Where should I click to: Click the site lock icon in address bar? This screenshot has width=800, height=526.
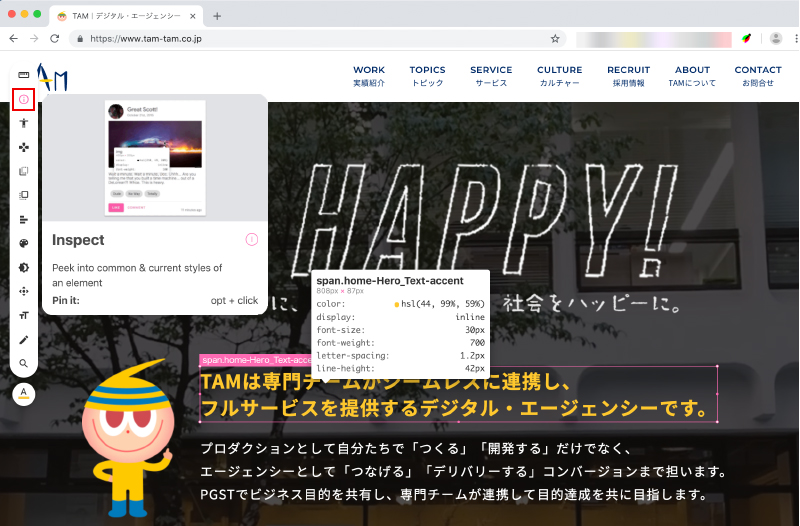coord(80,39)
